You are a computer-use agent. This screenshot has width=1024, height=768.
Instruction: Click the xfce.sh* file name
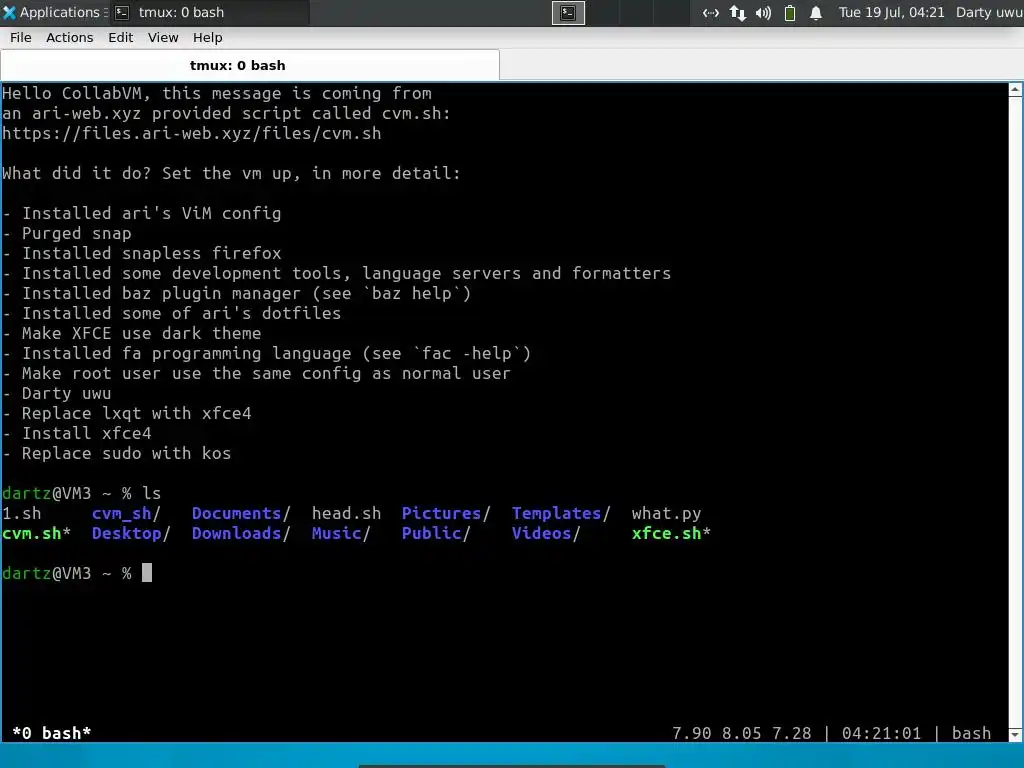click(671, 534)
